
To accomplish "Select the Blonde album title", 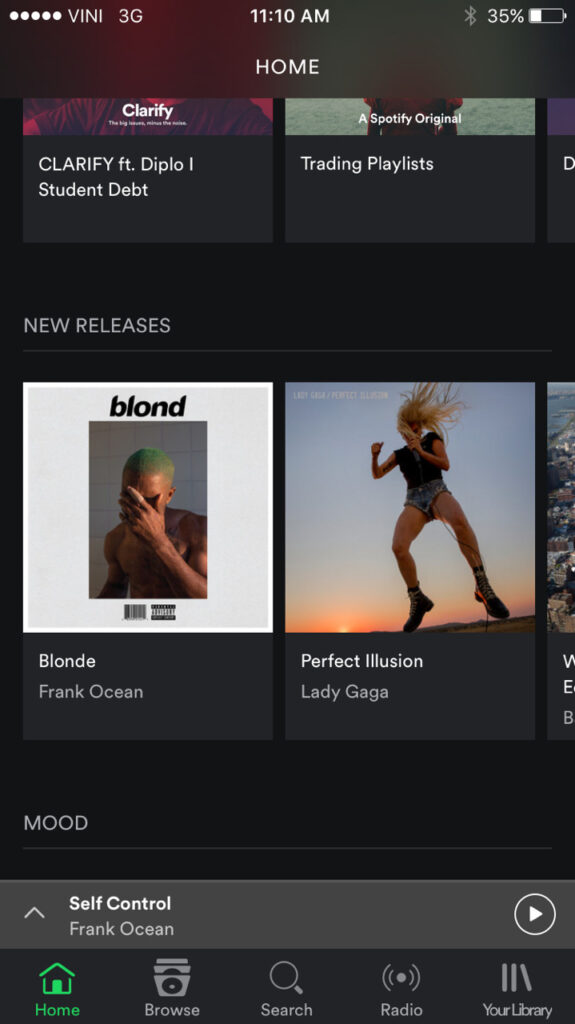I will (x=67, y=661).
